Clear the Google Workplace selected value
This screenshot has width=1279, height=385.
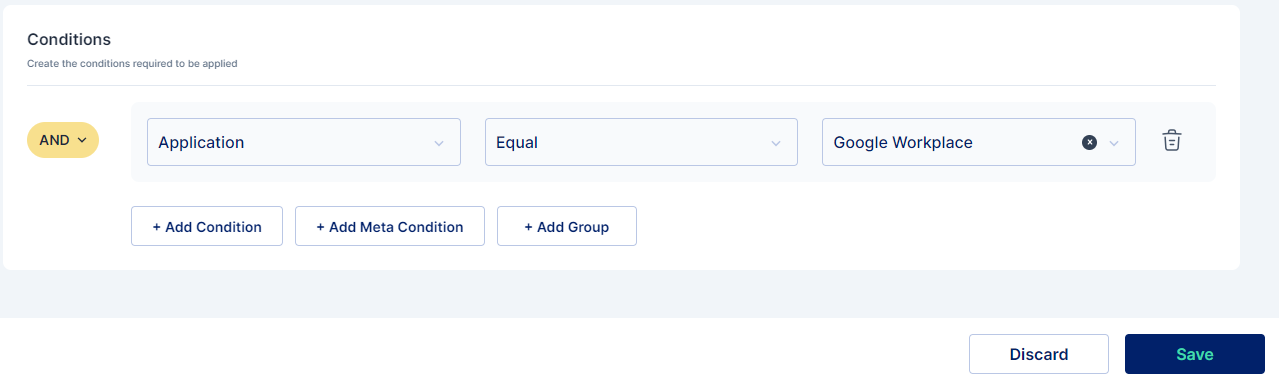1090,142
